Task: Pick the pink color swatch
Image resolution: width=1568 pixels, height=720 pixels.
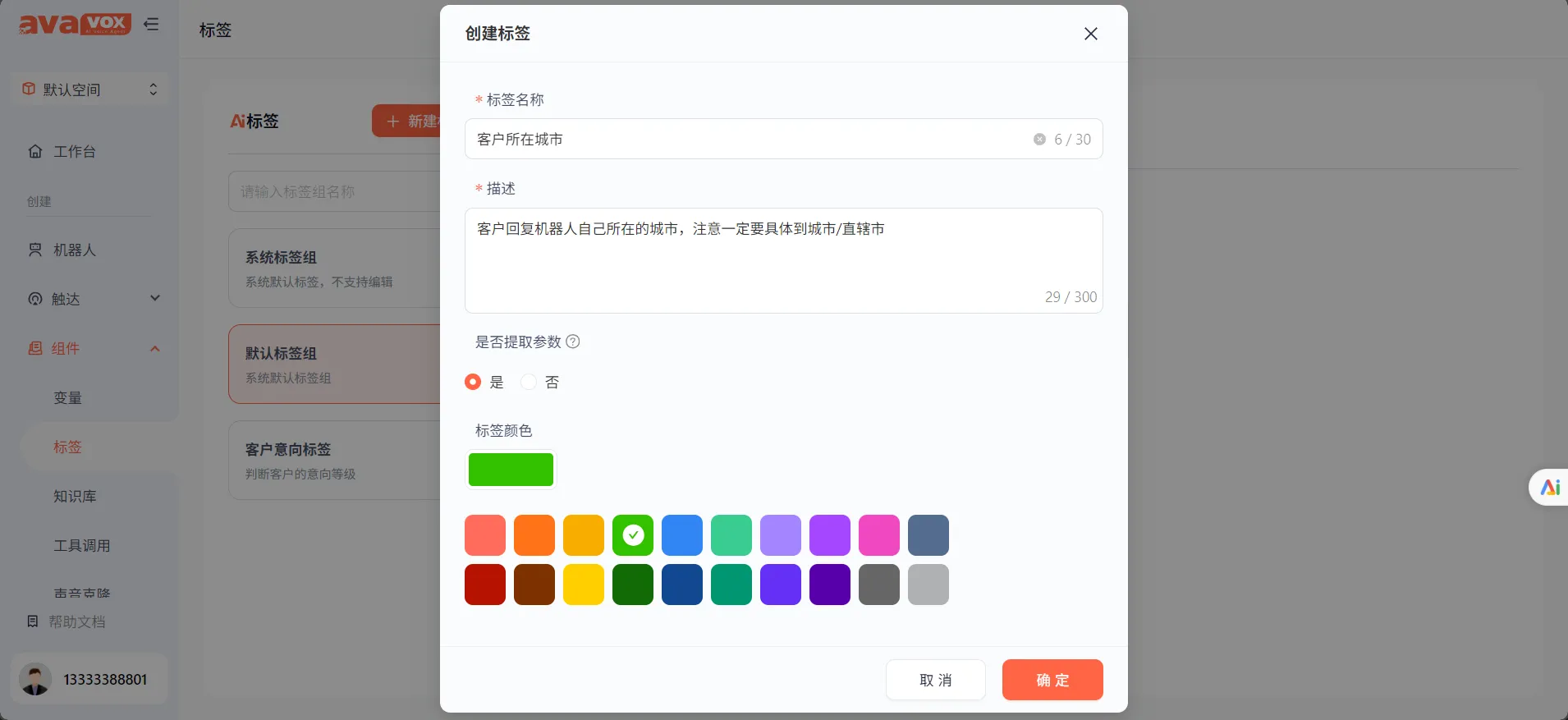Action: coord(878,535)
